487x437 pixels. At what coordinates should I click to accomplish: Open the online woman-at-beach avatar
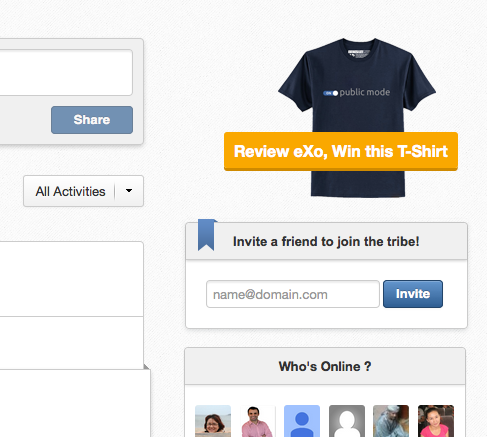tap(213, 421)
